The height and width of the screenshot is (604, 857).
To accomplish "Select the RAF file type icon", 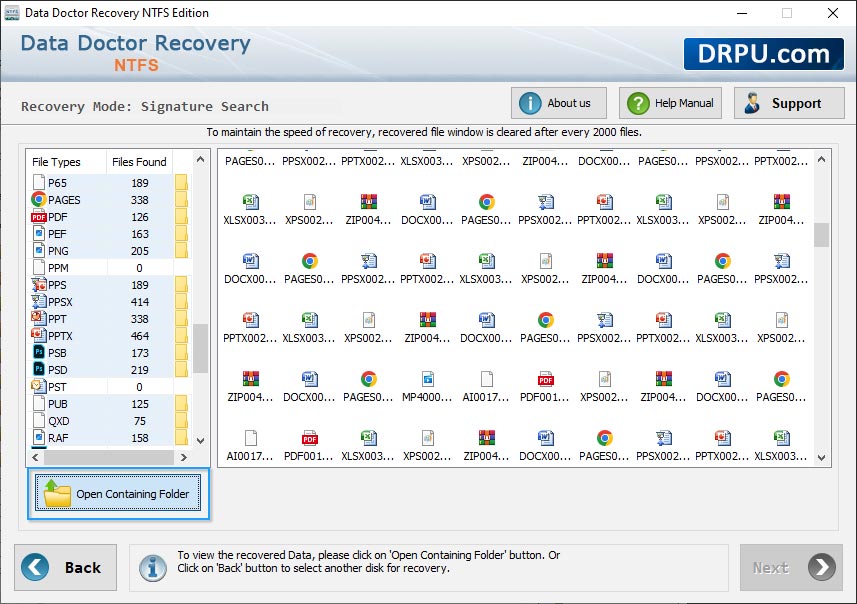I will point(39,437).
